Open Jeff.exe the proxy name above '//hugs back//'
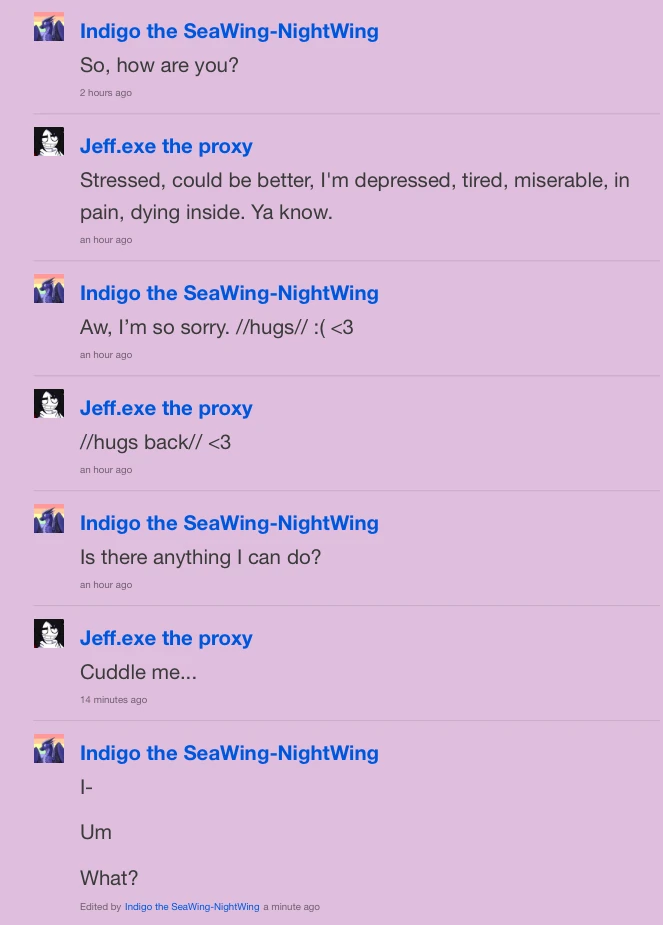Viewport: 663px width, 925px height. pos(166,408)
